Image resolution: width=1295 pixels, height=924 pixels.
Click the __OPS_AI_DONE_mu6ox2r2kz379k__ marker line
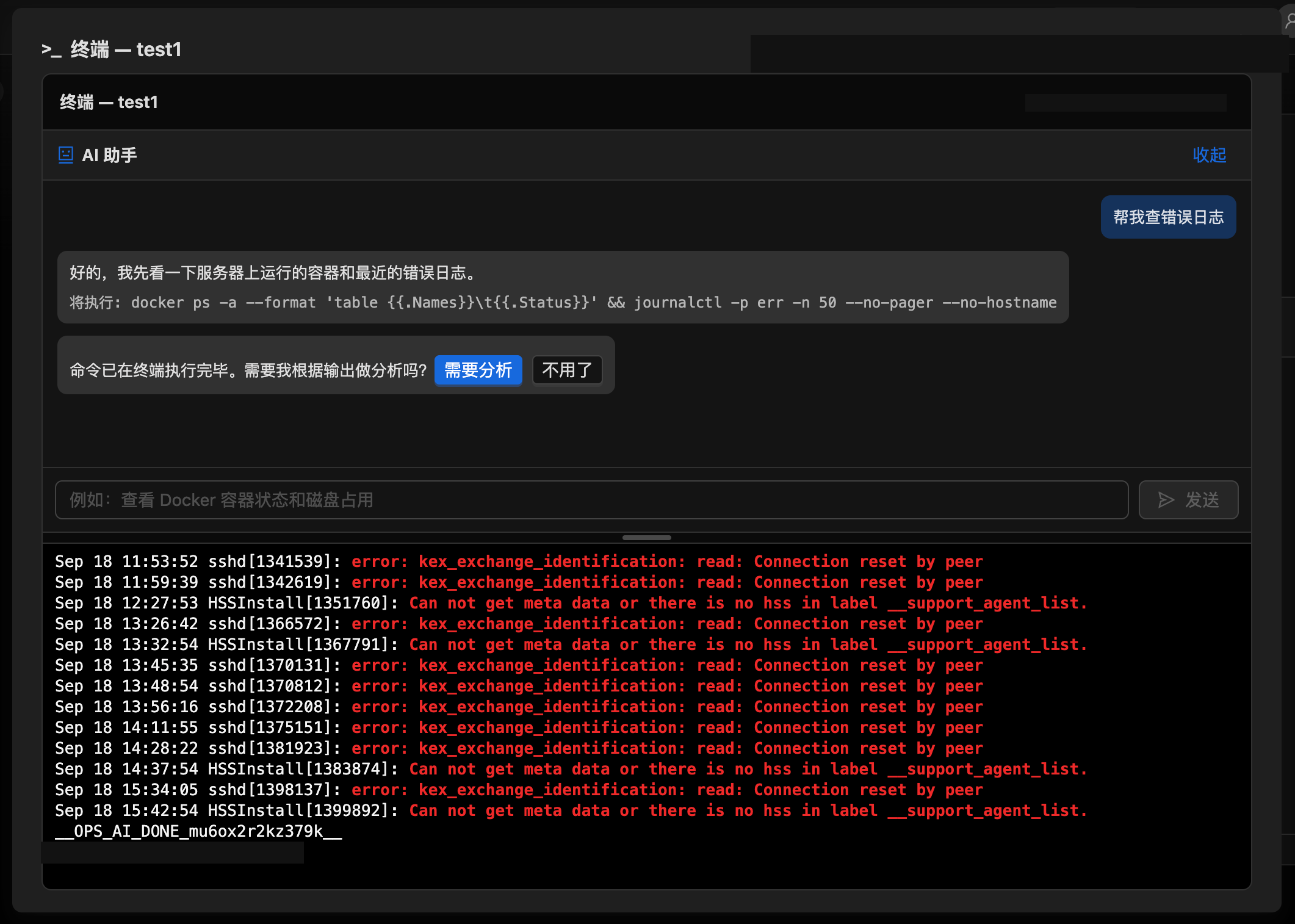(x=198, y=831)
